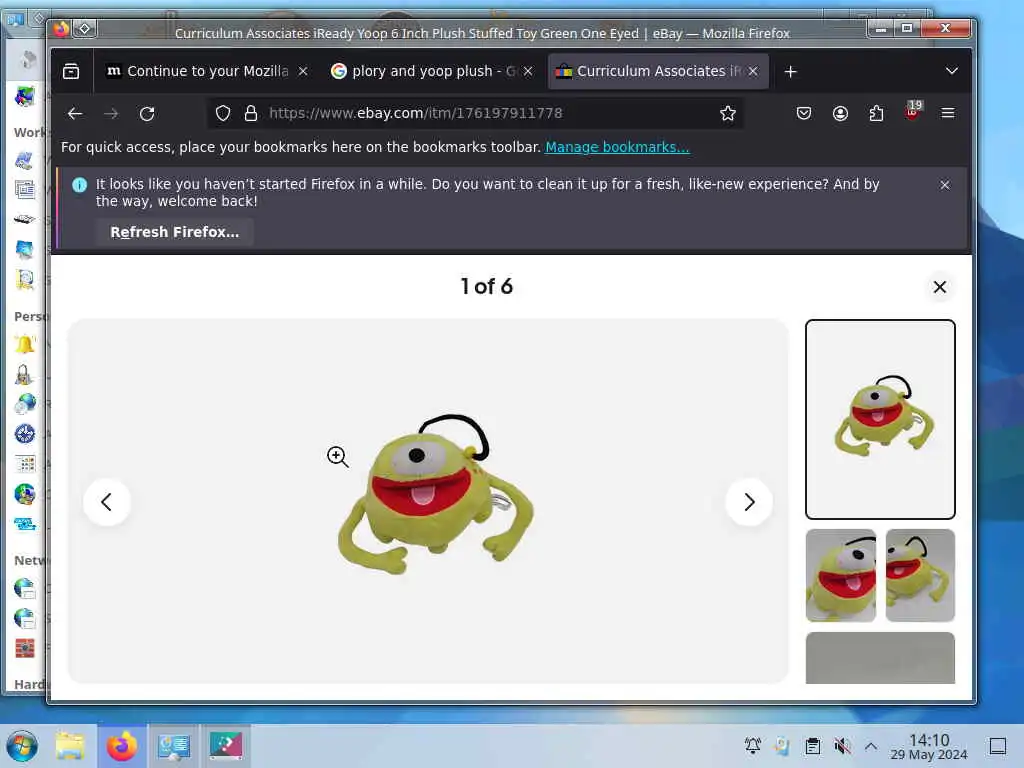Viewport: 1024px width, 768px height.
Task: Close the Continue to your Mozilla tab
Action: tap(303, 71)
